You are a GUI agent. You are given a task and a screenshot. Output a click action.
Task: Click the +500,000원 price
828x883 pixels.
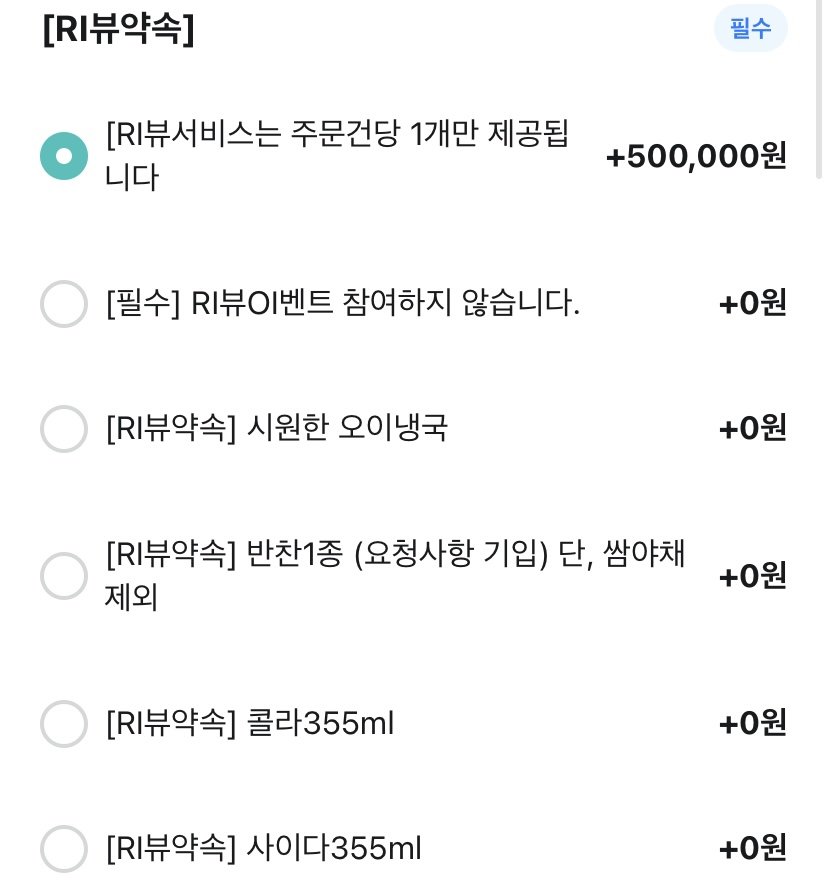click(x=696, y=156)
